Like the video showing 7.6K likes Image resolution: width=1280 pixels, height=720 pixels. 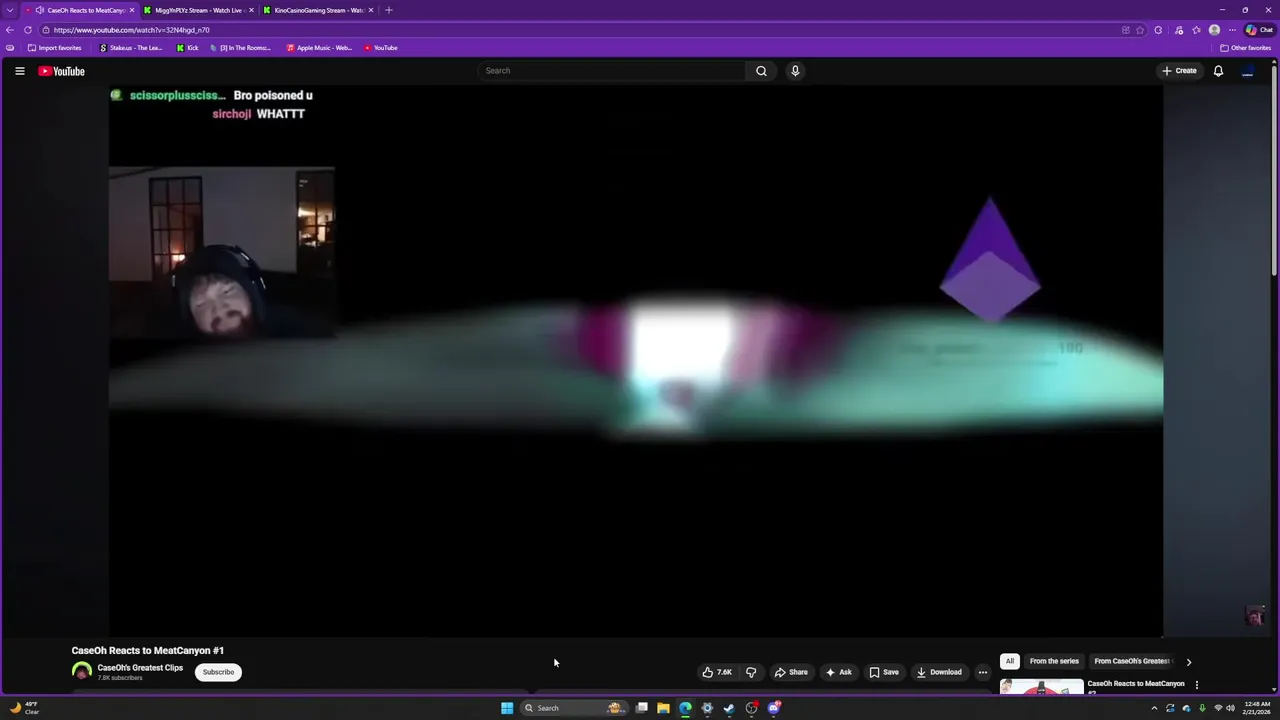717,672
